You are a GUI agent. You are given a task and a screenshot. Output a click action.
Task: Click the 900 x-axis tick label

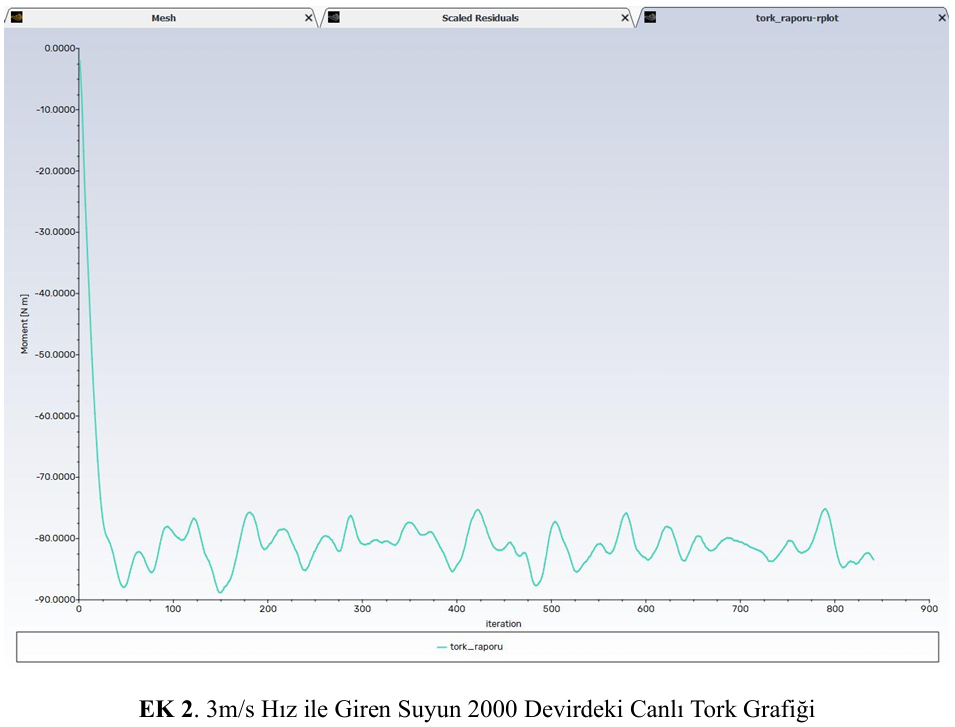(929, 608)
